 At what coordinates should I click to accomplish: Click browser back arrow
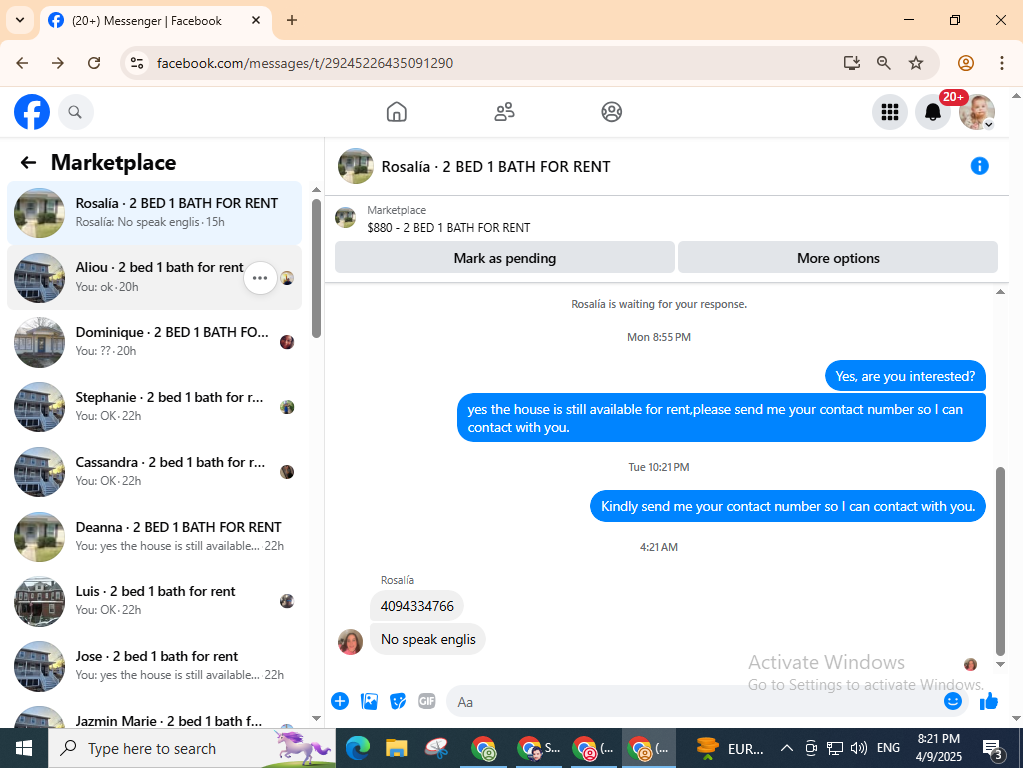(22, 63)
